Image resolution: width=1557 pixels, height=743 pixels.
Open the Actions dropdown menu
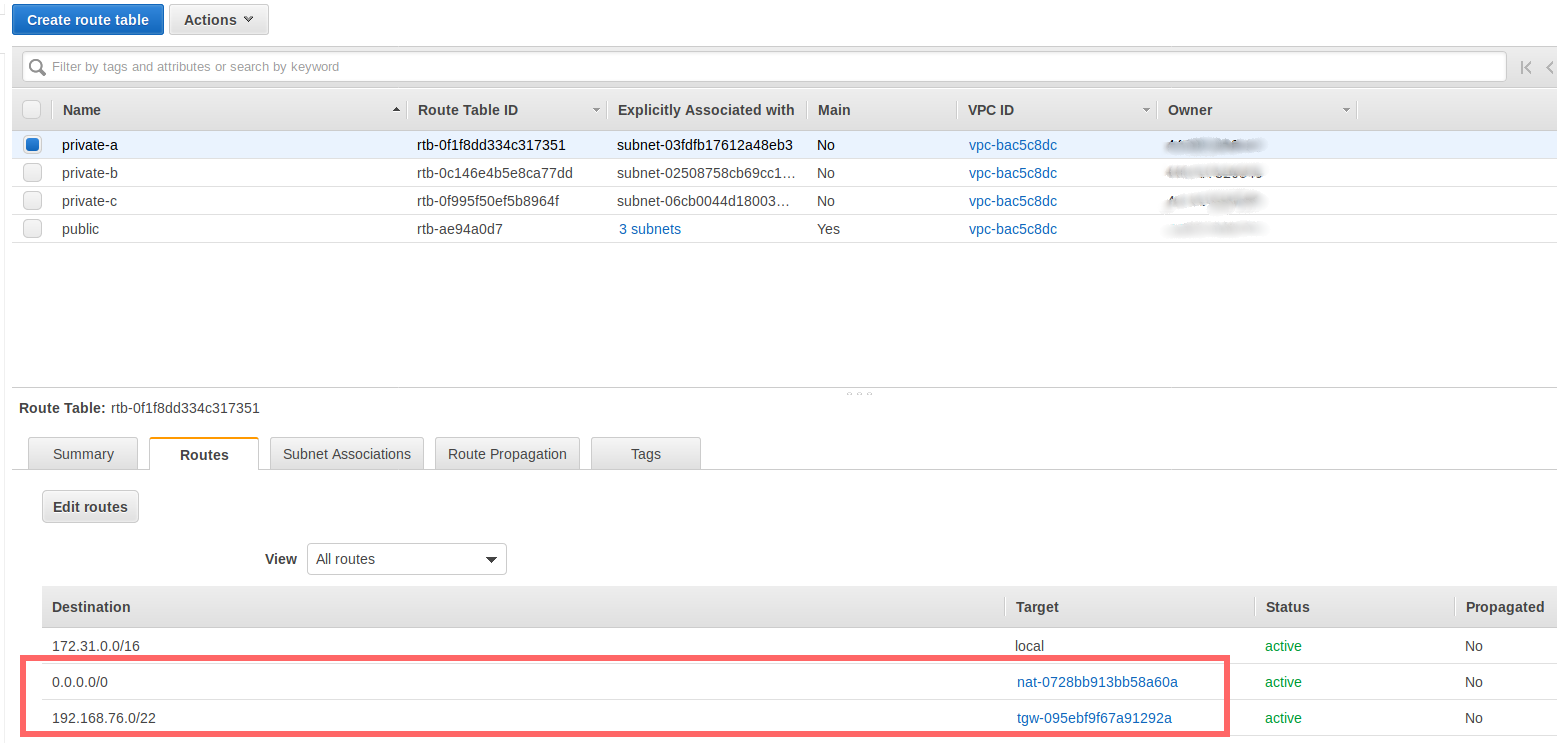click(218, 19)
